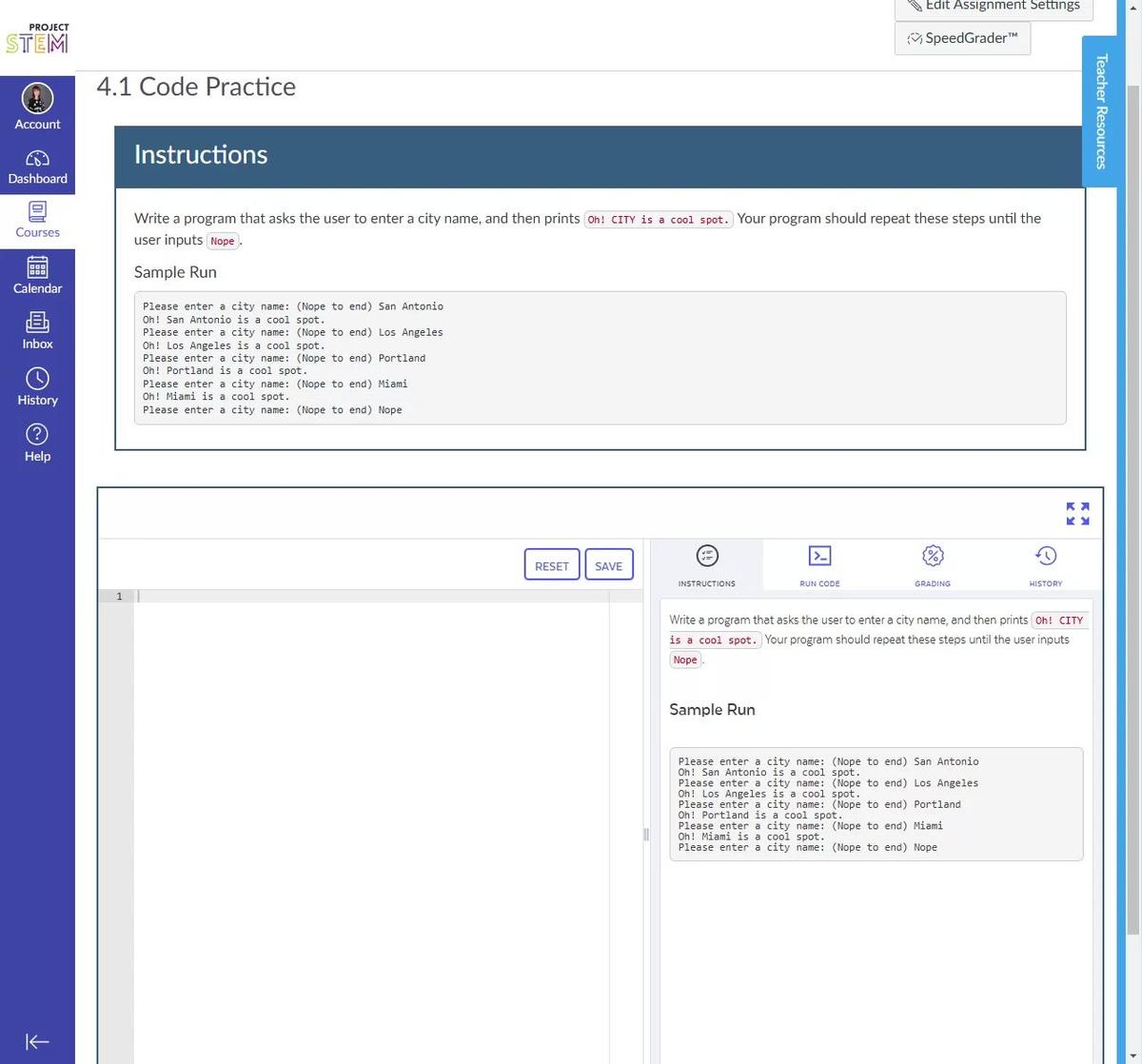1142x1064 pixels.
Task: Click the editor pane splitter handle
Action: click(645, 835)
